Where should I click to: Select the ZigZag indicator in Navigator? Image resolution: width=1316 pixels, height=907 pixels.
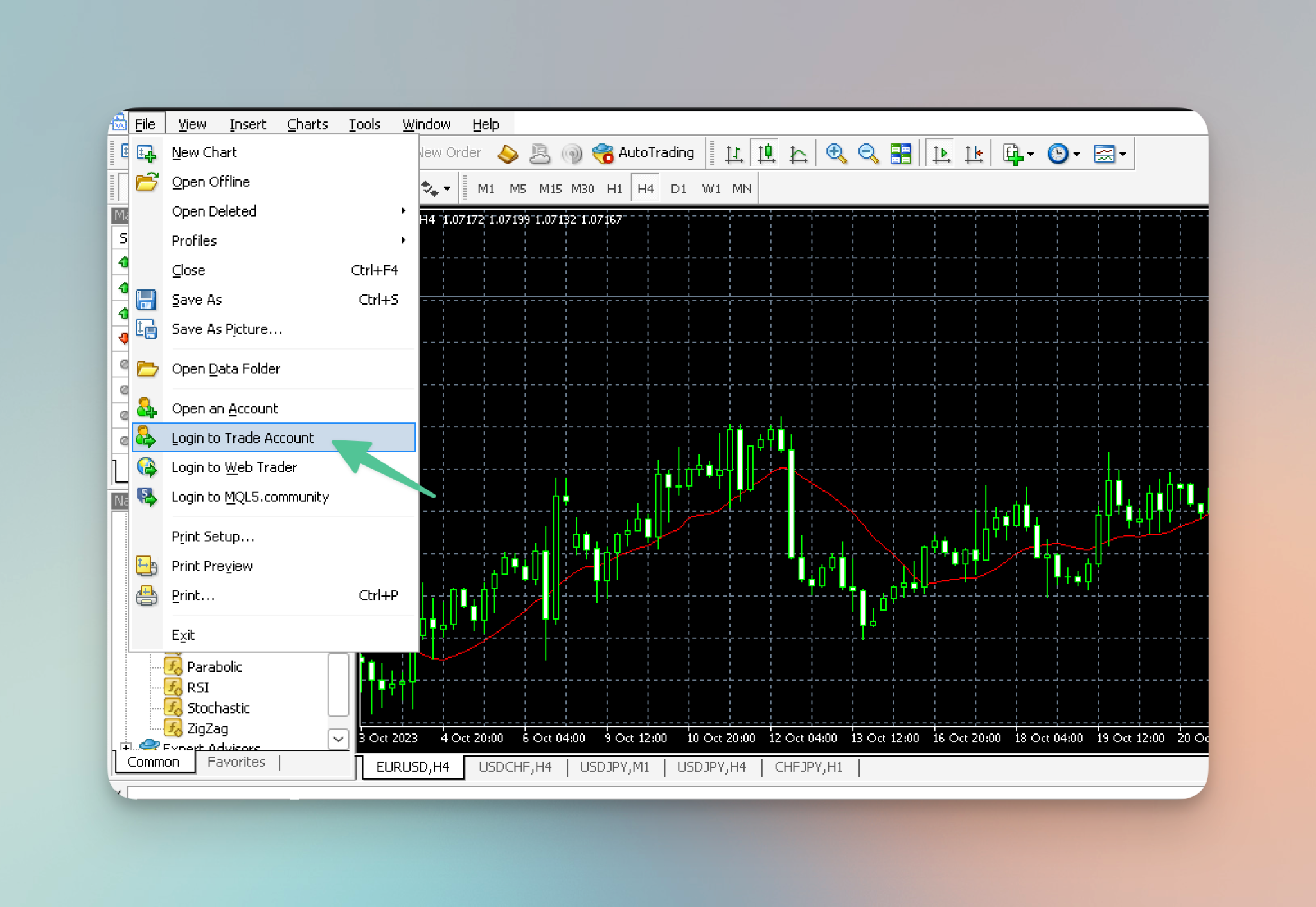[x=208, y=728]
